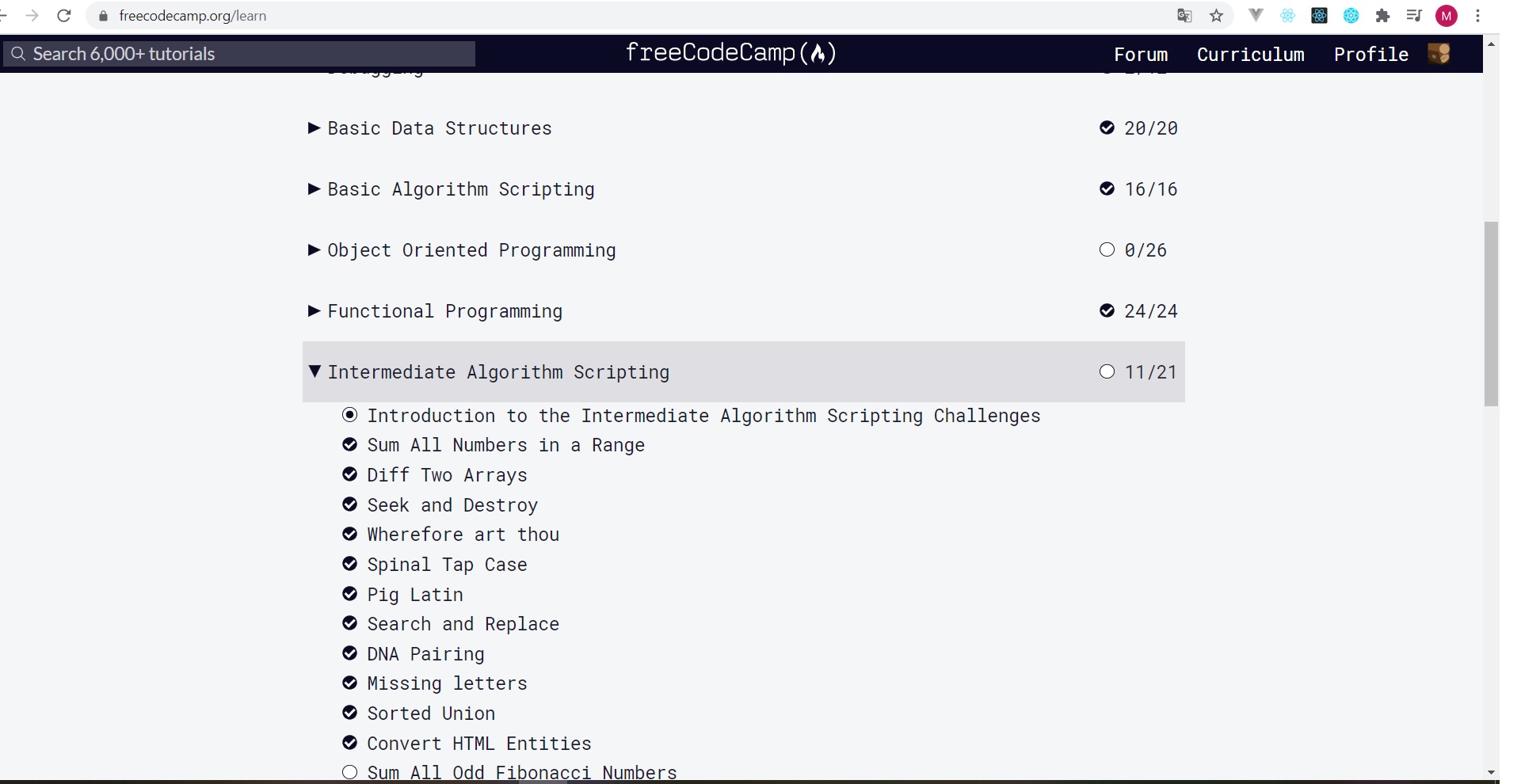1521x784 pixels.
Task: Open Introduction to the Intermediate Algorithm Scripting Challenges
Action: click(703, 416)
